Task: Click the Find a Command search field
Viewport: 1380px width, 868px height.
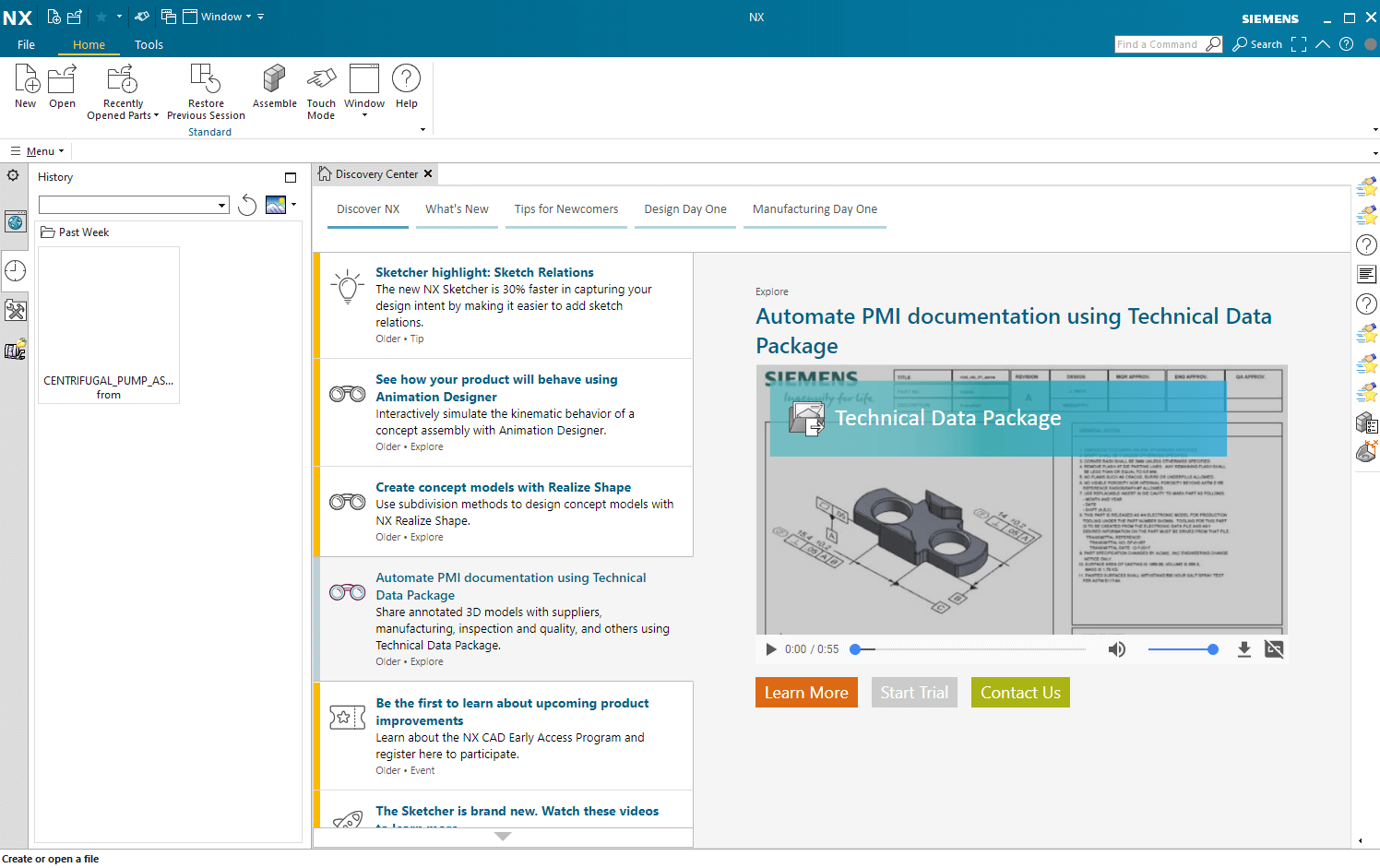Action: pos(1160,44)
